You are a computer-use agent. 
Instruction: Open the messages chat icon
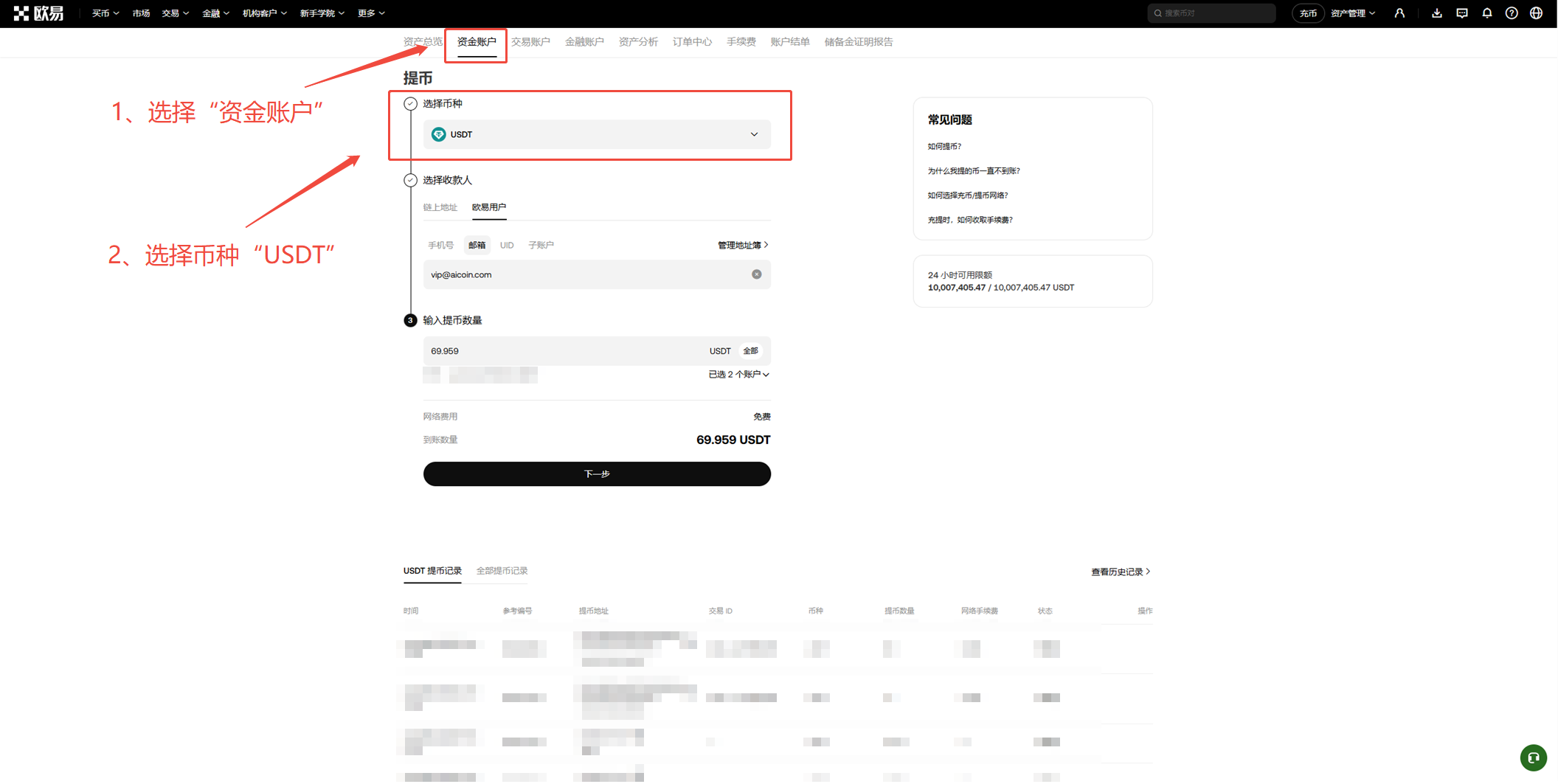click(x=1462, y=13)
